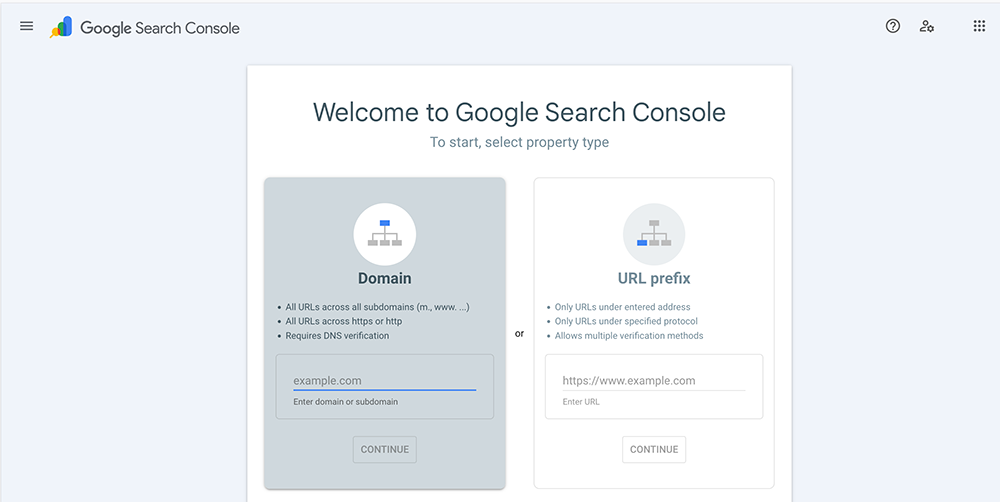Click 'All URLs across https or http' text
This screenshot has width=1000, height=502.
pos(344,321)
